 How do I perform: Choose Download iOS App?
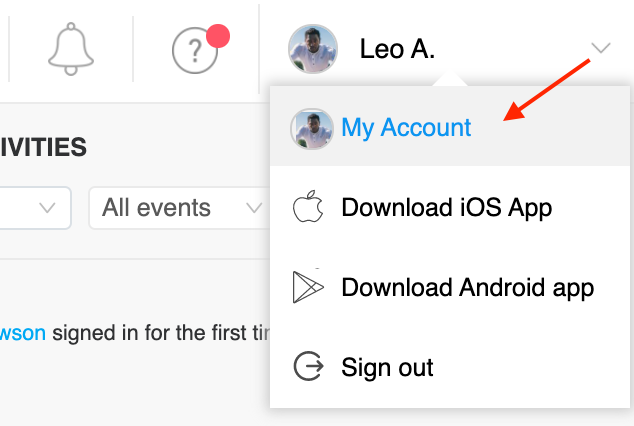[446, 208]
